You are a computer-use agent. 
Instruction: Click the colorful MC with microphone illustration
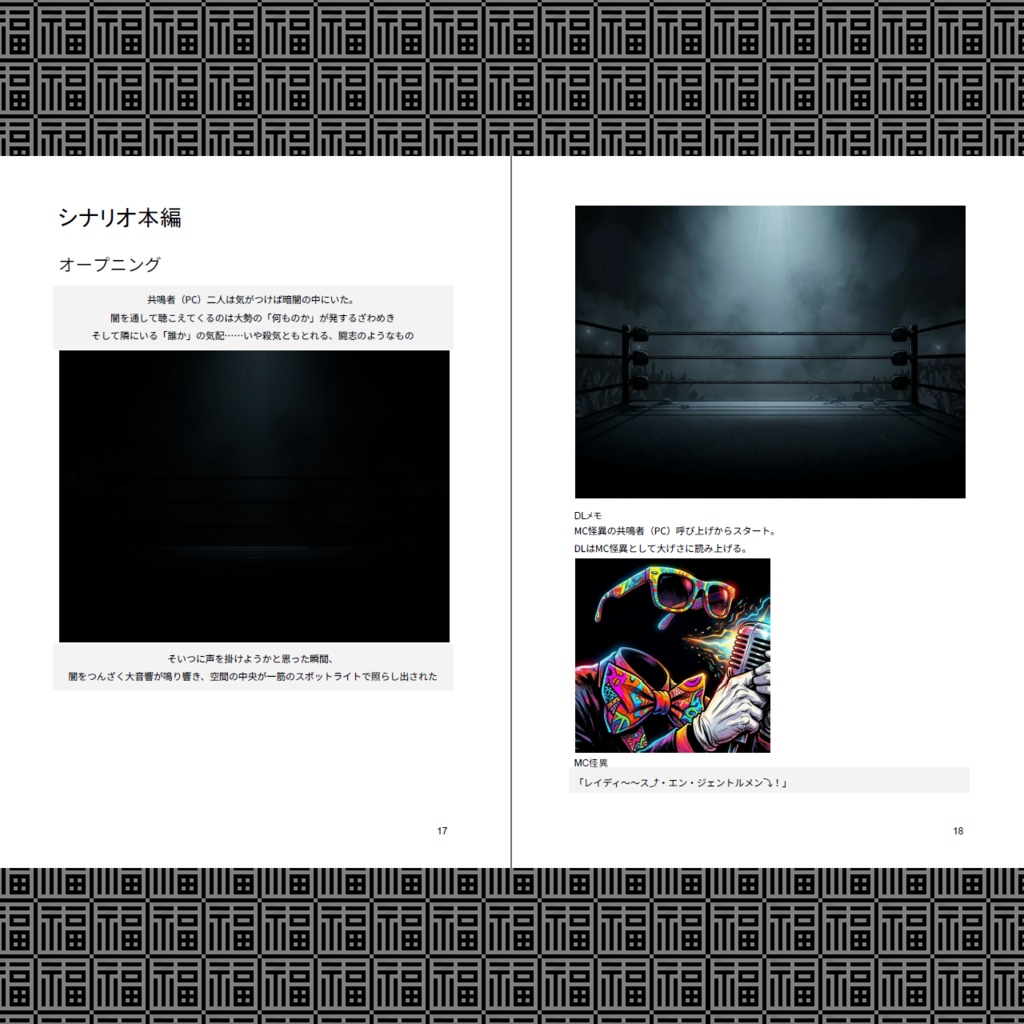coord(670,655)
